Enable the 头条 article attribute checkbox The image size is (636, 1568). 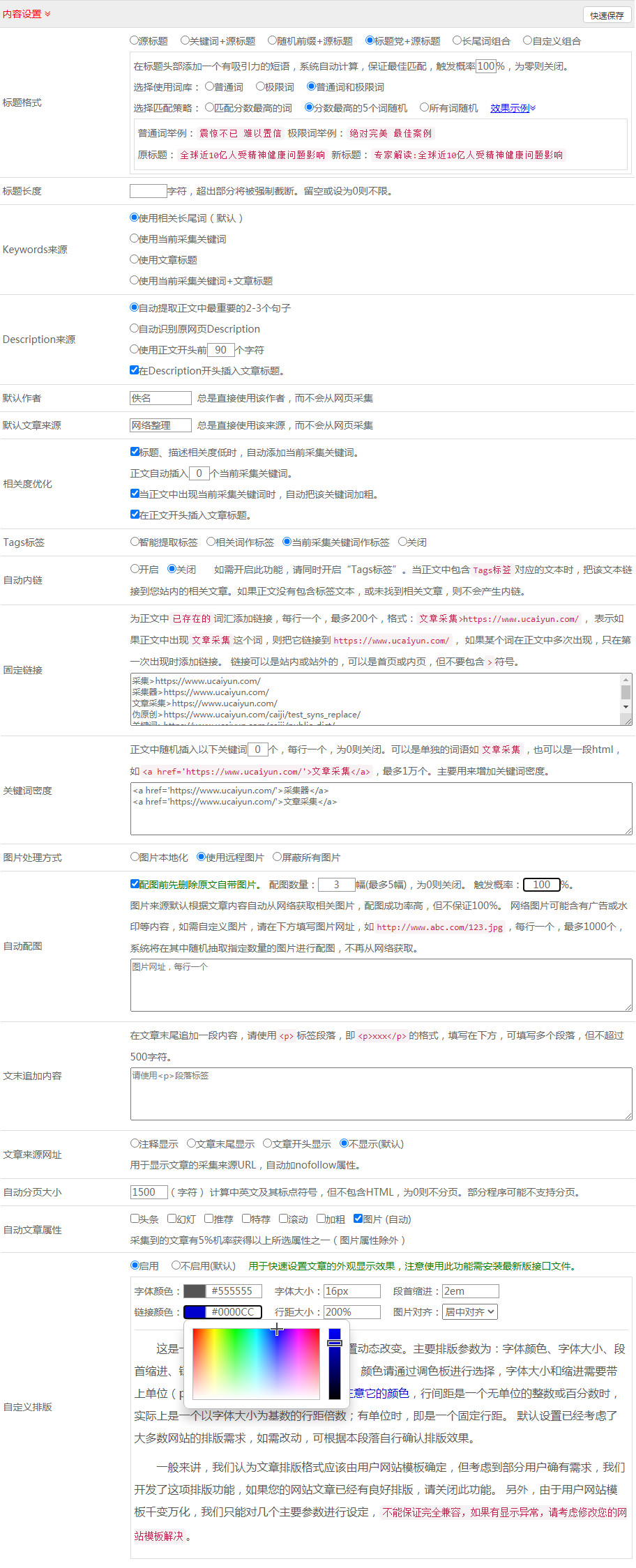click(x=135, y=1219)
